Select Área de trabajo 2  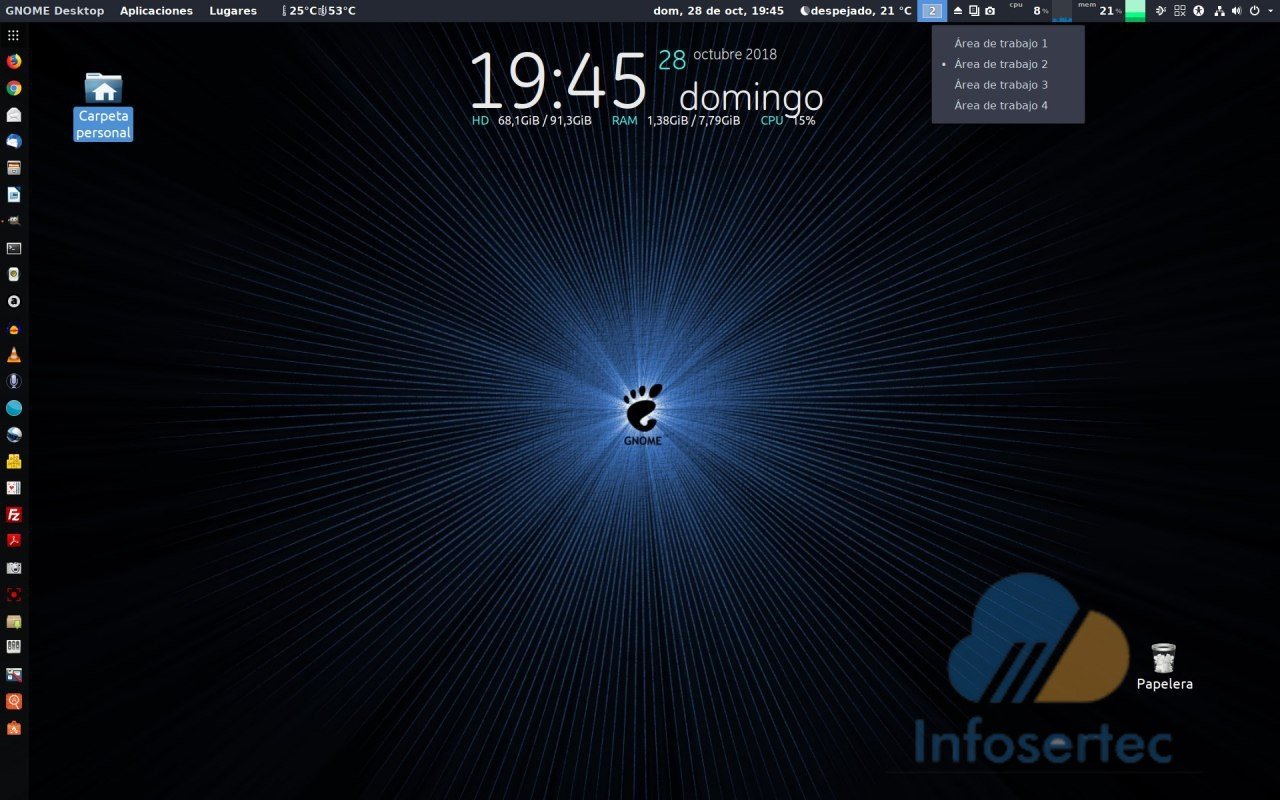click(1000, 64)
